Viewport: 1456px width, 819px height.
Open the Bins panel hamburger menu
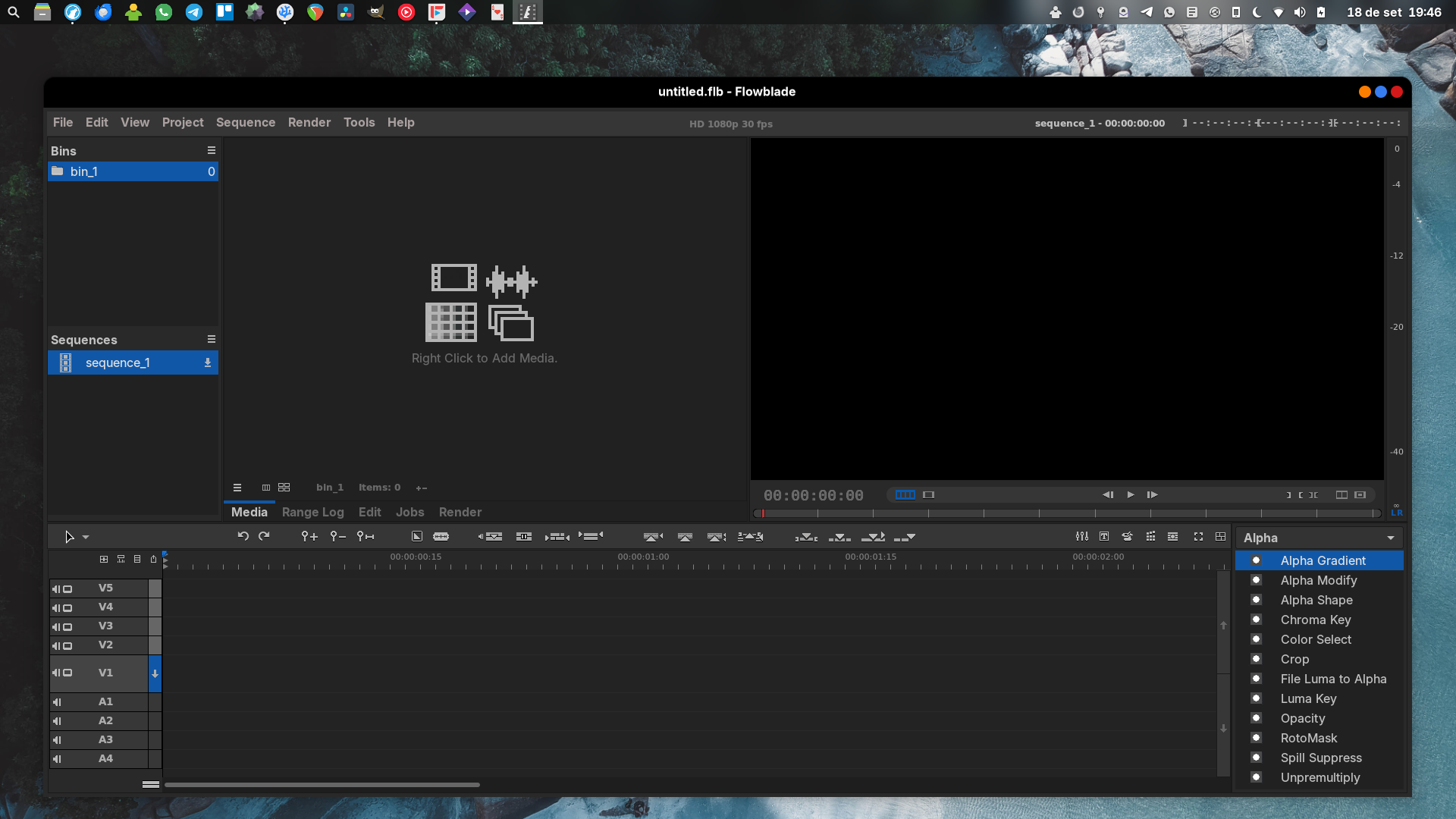(x=212, y=150)
